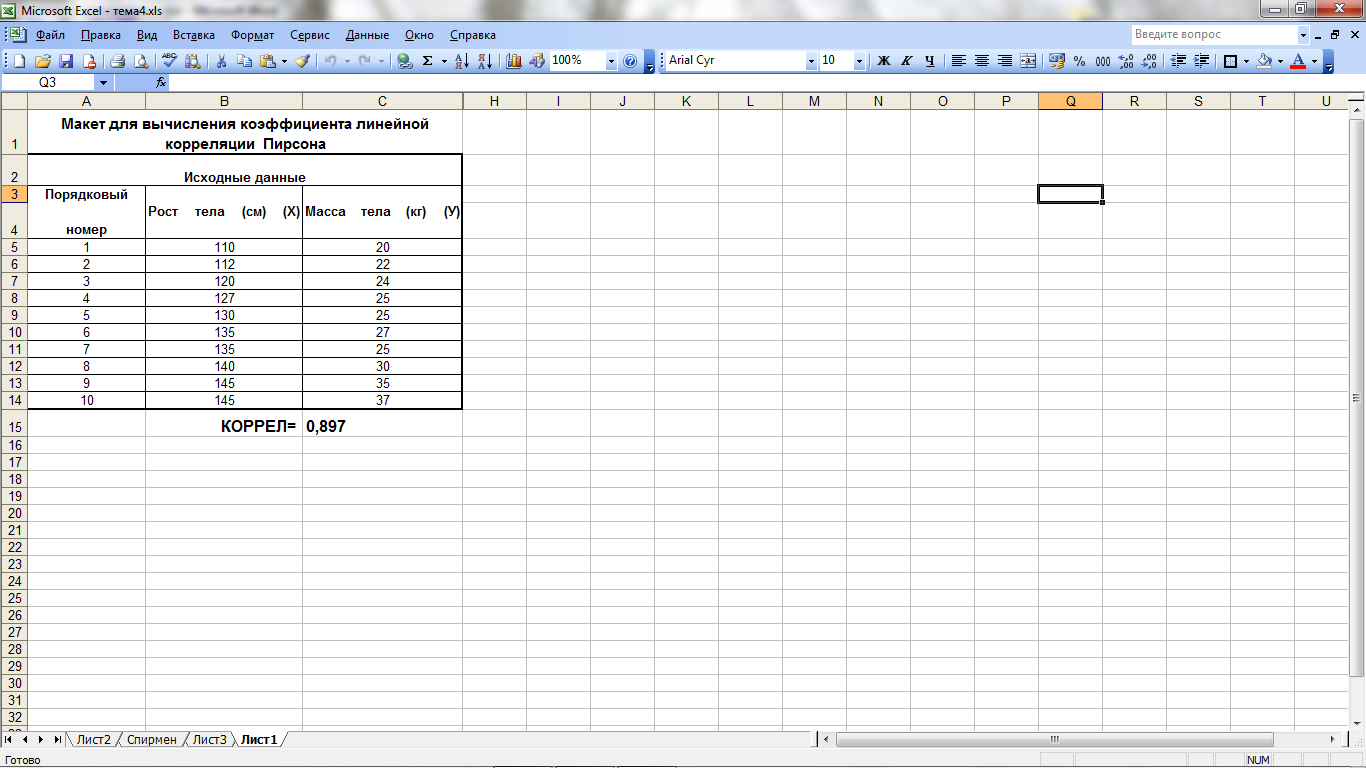Run the spelling check
The width and height of the screenshot is (1366, 768).
click(x=169, y=61)
